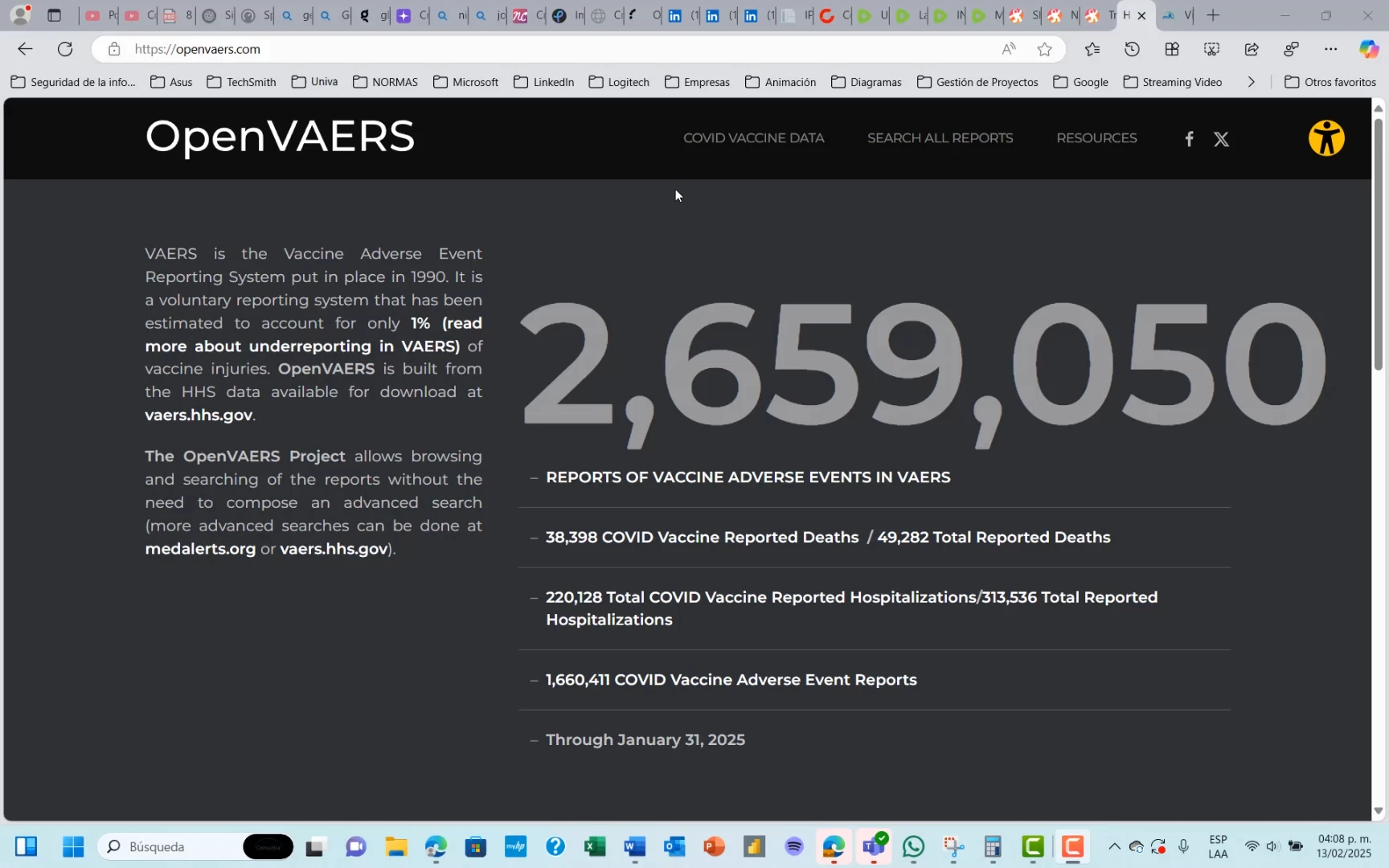Screen dimensions: 1389x868
Task: Open the clock and date panel
Action: (x=1344, y=846)
